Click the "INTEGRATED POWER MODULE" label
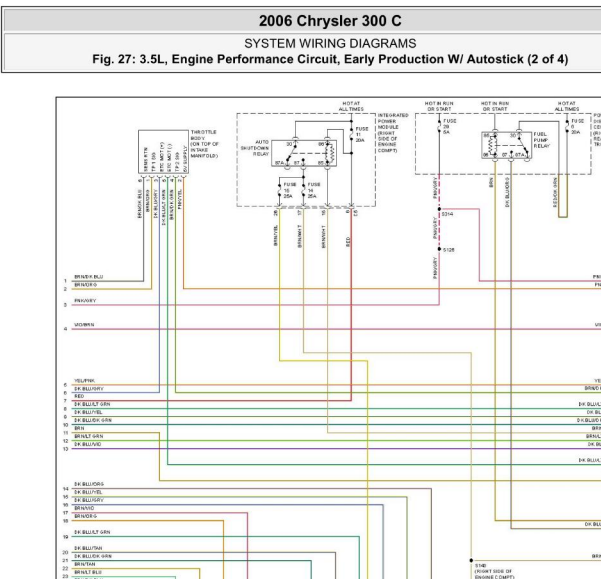Image resolution: width=601 pixels, height=579 pixels. pyautogui.click(x=393, y=133)
